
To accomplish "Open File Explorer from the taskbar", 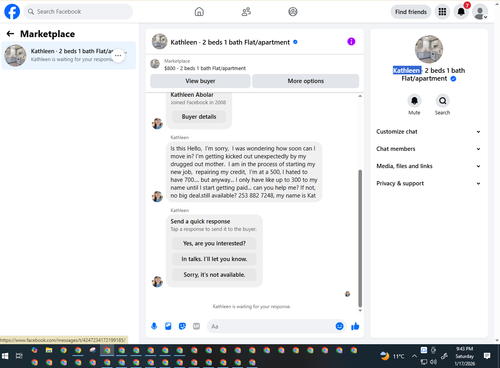I will tap(49, 350).
